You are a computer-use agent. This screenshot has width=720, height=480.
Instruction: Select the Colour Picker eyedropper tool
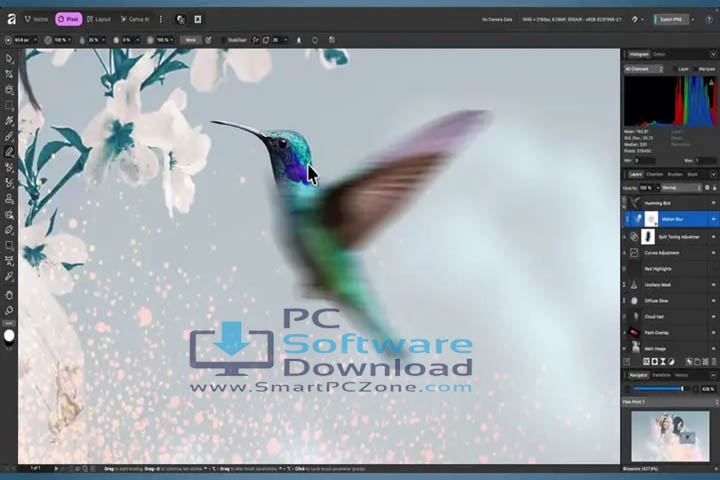(9, 277)
